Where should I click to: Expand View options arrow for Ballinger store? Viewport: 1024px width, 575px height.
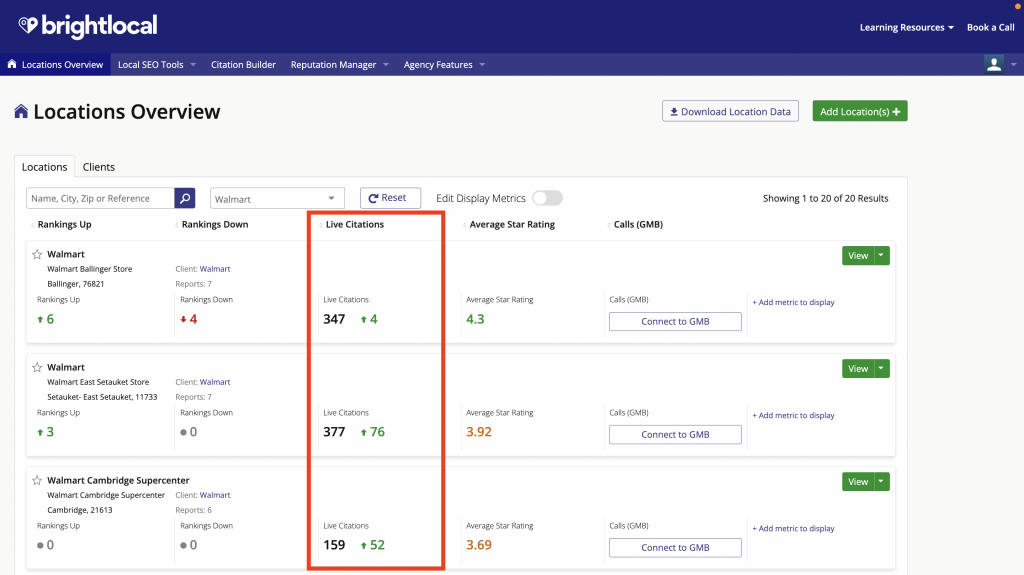tap(882, 256)
